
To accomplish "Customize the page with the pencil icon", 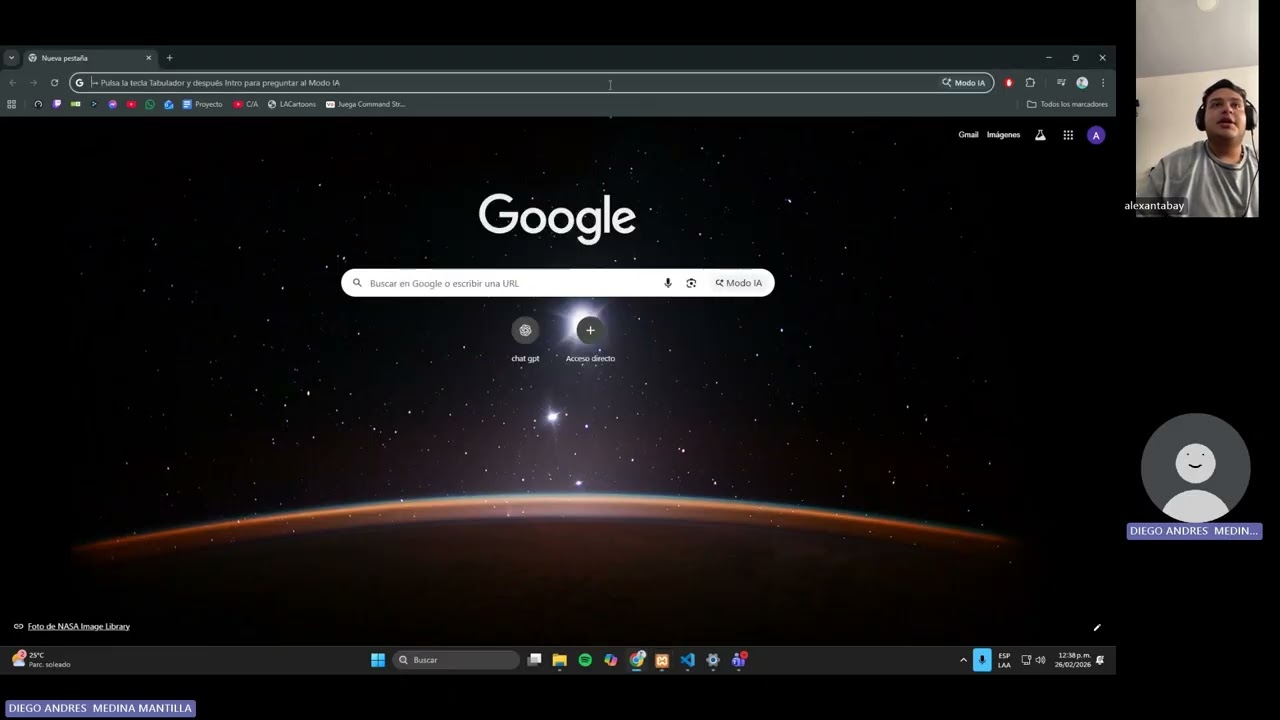I will click(1097, 628).
